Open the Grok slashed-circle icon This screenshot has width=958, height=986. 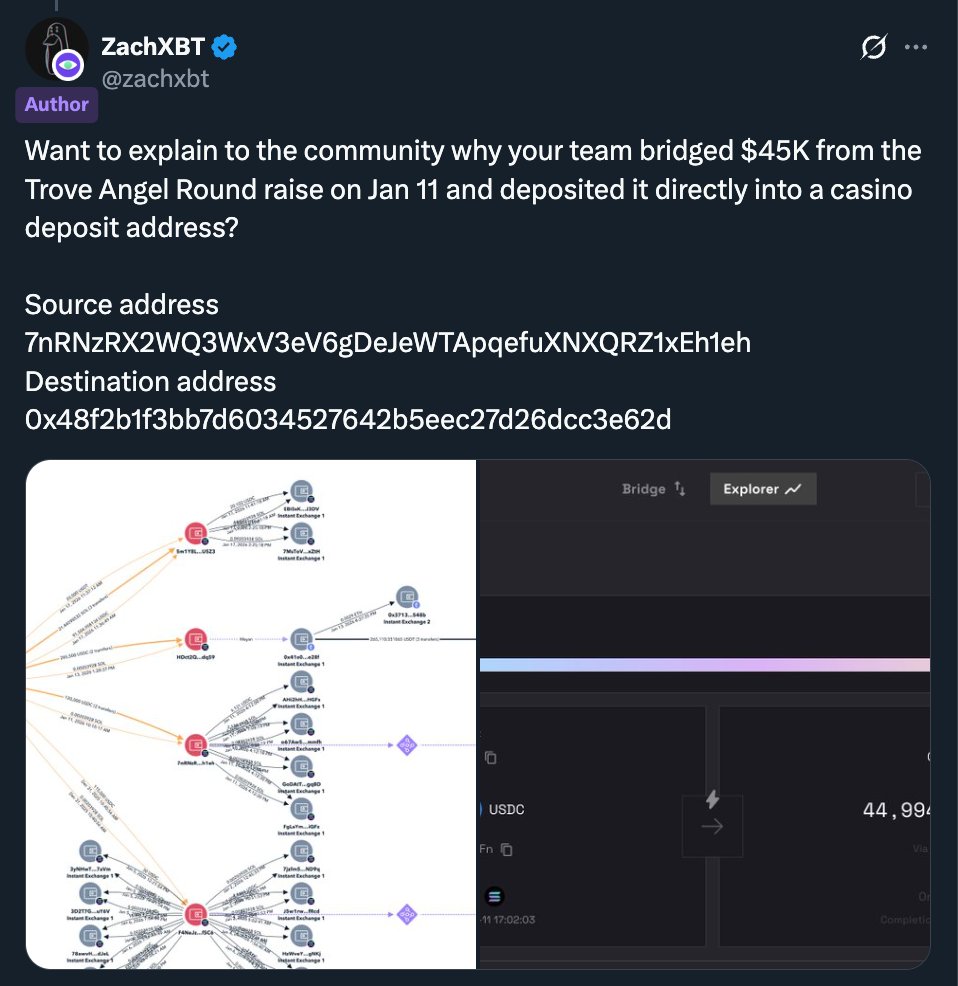[874, 47]
